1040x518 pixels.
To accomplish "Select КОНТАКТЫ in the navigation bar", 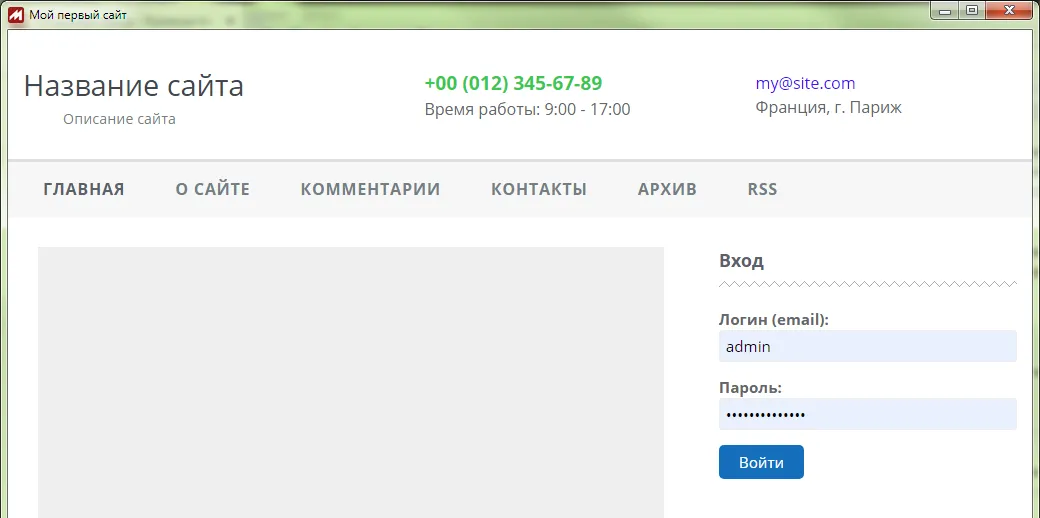I will [538, 189].
